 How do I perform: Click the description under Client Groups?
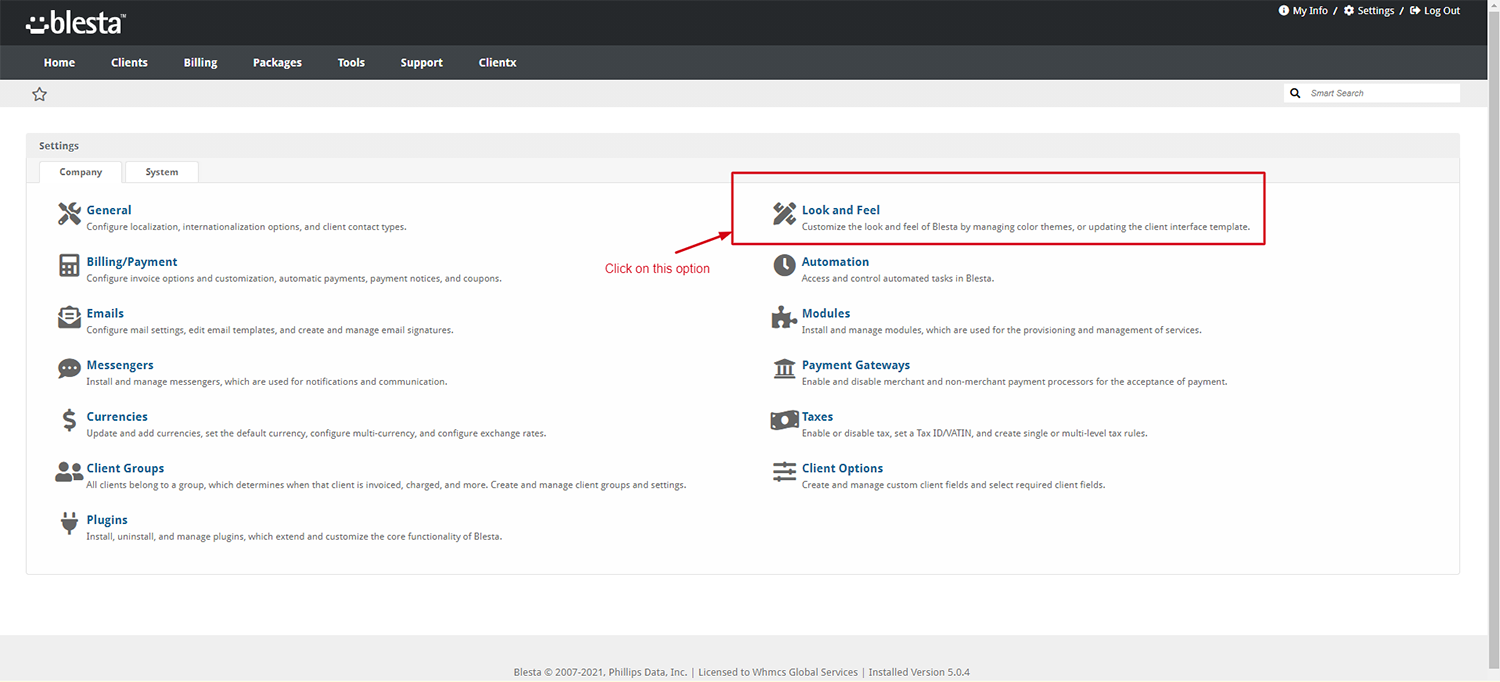tap(386, 485)
